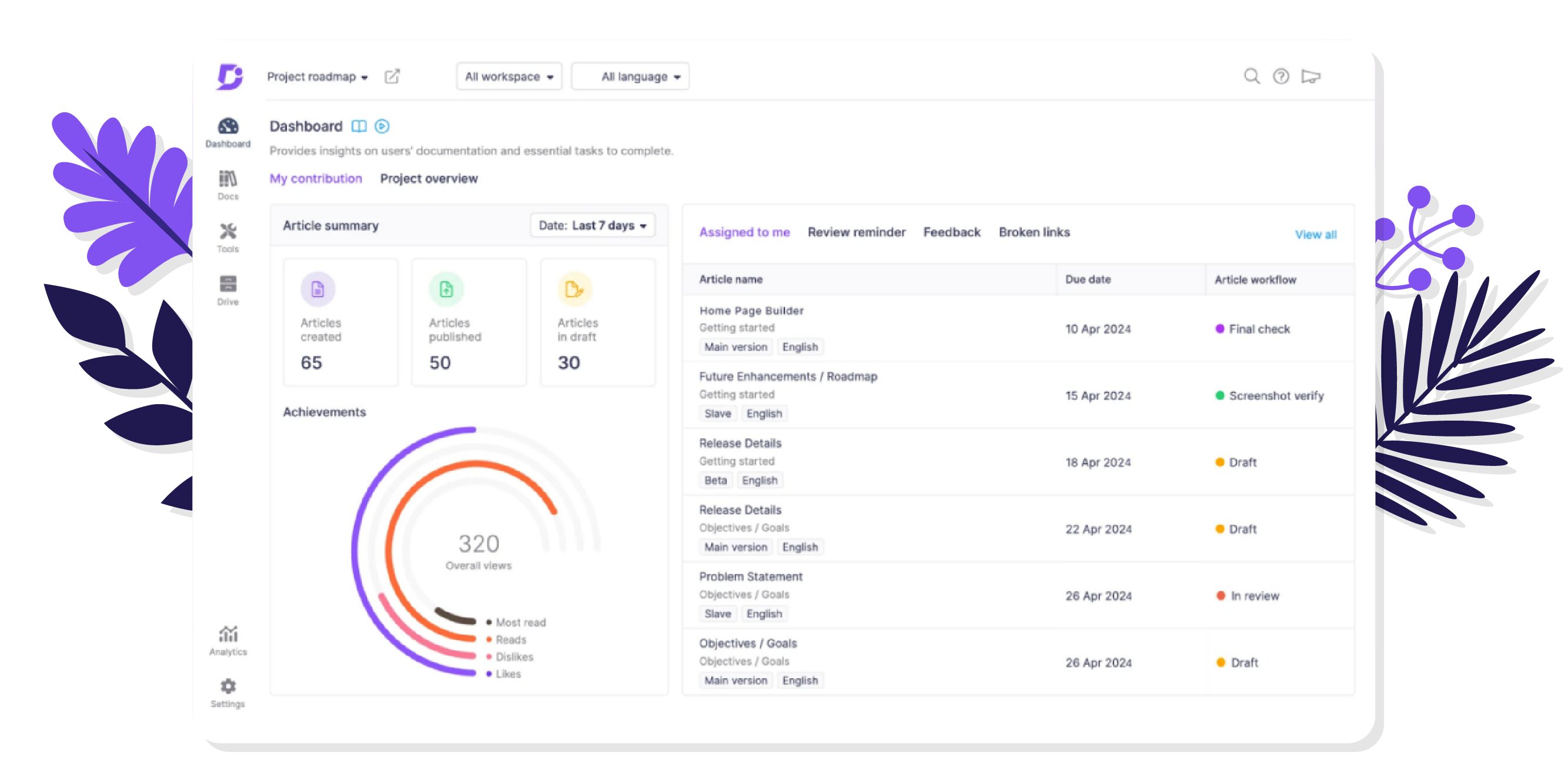
Task: Open the Date Last 7 days dropdown
Action: coord(592,226)
